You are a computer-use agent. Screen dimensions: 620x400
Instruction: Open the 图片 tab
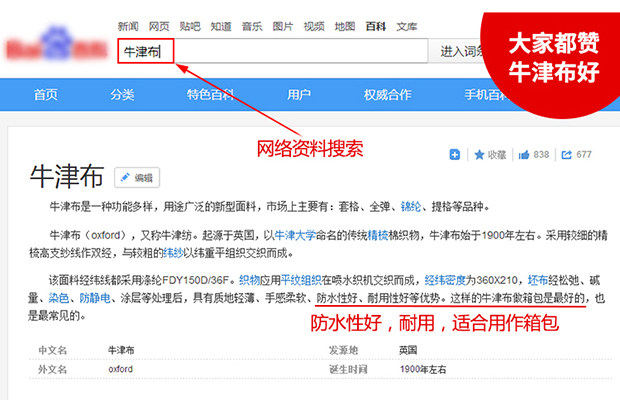click(x=283, y=26)
